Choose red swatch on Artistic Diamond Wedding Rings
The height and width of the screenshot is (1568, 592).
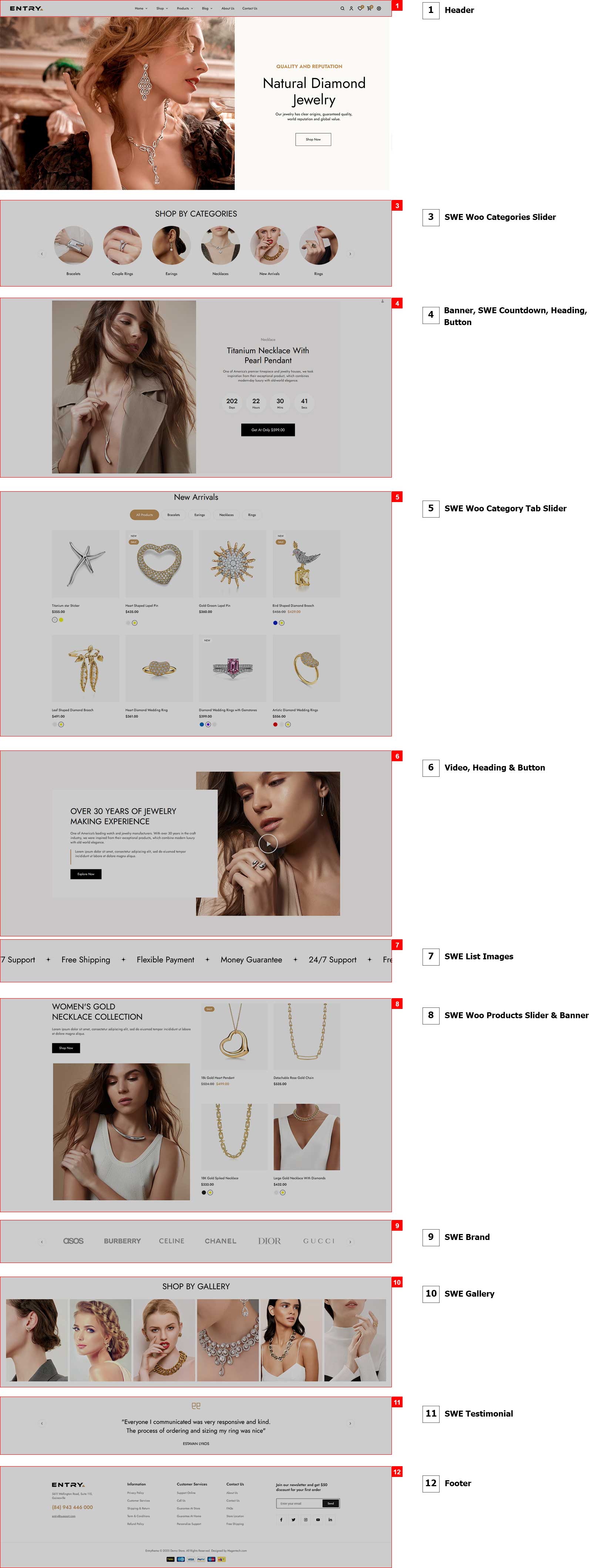pyautogui.click(x=275, y=724)
